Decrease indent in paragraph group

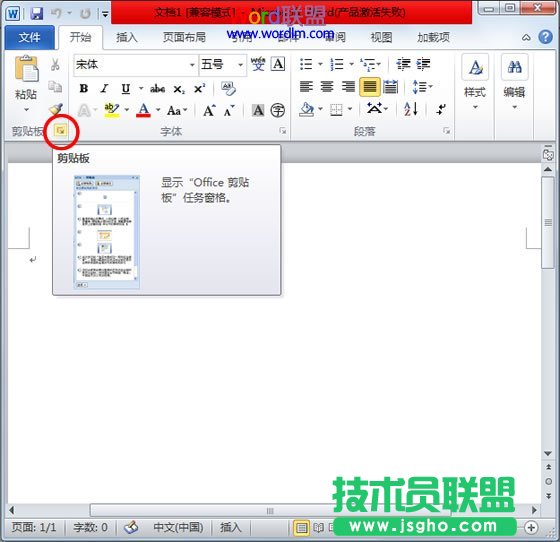404,64
